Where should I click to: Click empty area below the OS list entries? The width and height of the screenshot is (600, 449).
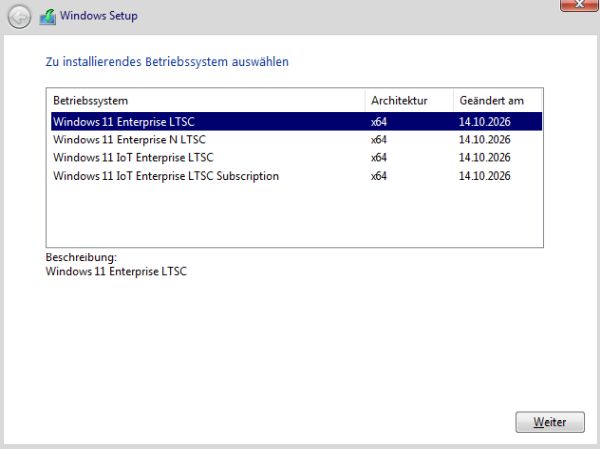pos(295,216)
